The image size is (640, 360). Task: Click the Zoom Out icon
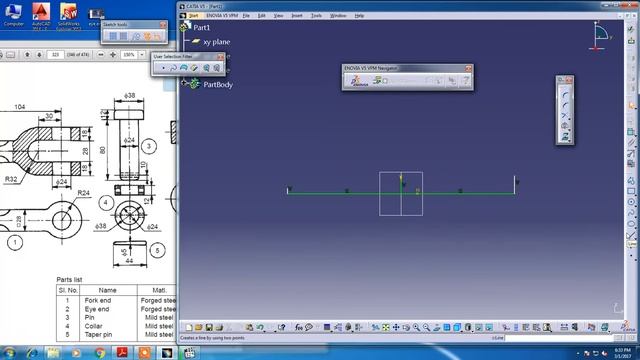click(x=427, y=327)
